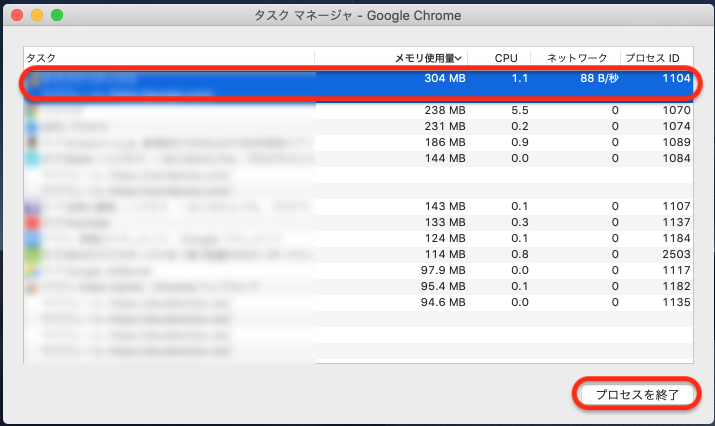Select the 97.9 MB memory cell
The height and width of the screenshot is (426, 715).
click(x=443, y=270)
